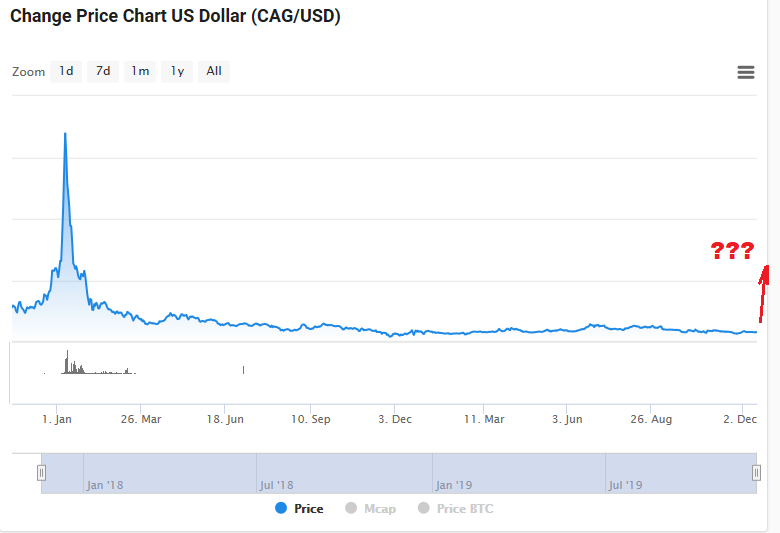Enable the Mcap series in legend
This screenshot has height=533, width=780.
[370, 509]
